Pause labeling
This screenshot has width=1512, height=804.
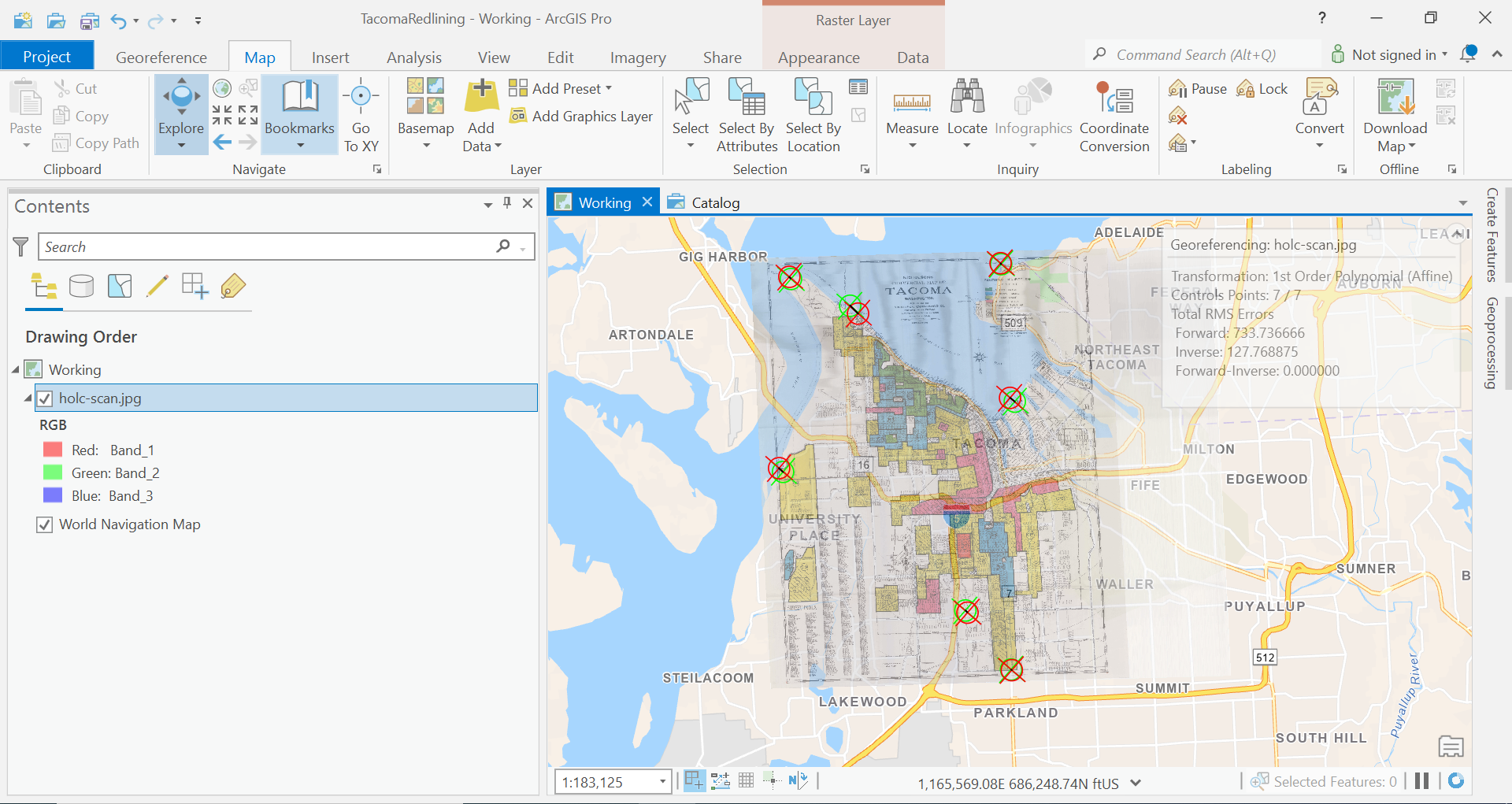tap(1198, 89)
